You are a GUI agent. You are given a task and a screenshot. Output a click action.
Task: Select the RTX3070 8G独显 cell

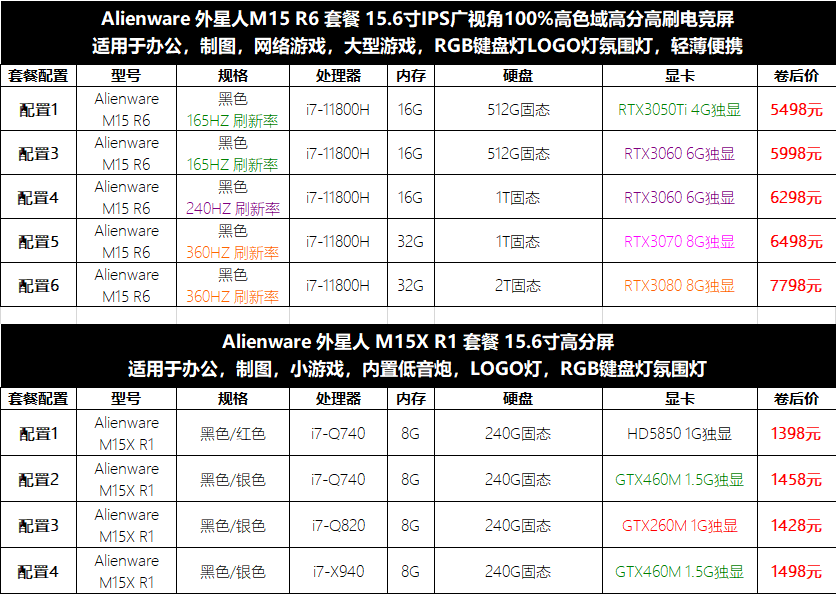coord(680,241)
